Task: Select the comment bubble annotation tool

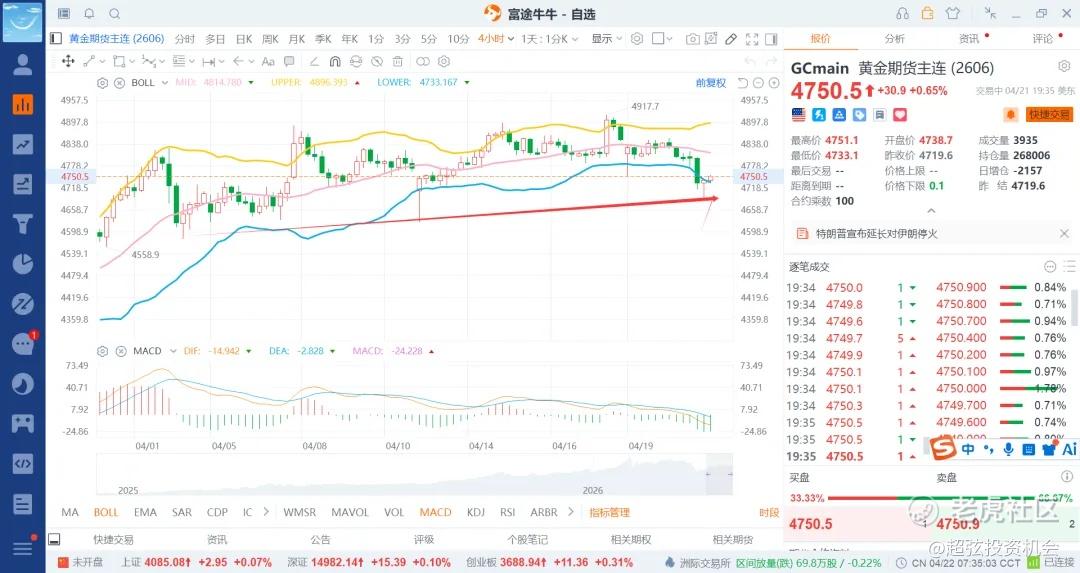Action: click(x=289, y=61)
